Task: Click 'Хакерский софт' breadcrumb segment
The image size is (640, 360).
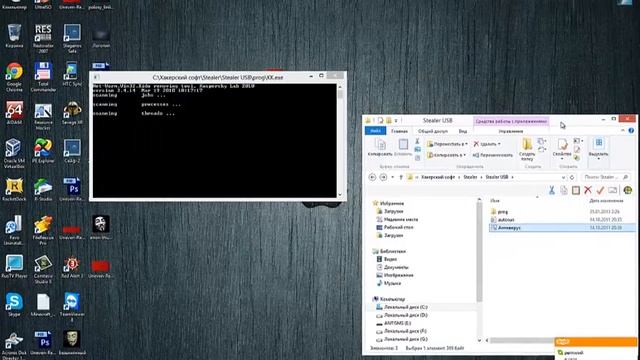Action: (438, 177)
